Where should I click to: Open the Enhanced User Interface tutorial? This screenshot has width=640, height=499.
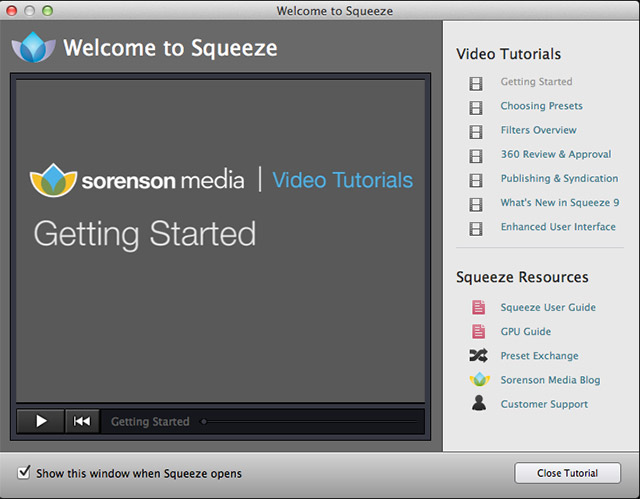558,226
